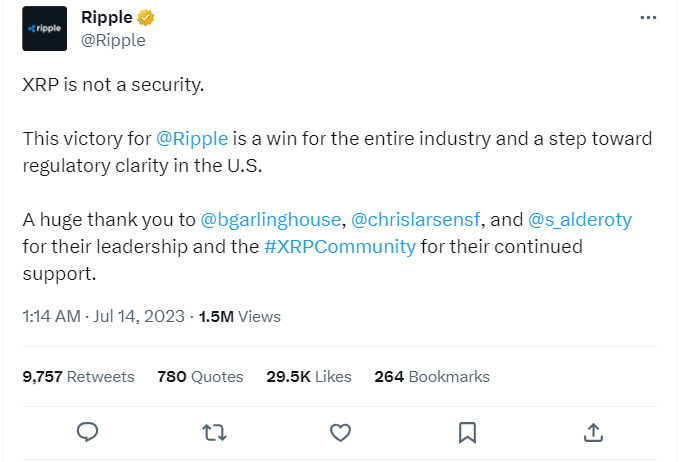700x462 pixels.
Task: Click the gold verified badge
Action: coord(146,17)
